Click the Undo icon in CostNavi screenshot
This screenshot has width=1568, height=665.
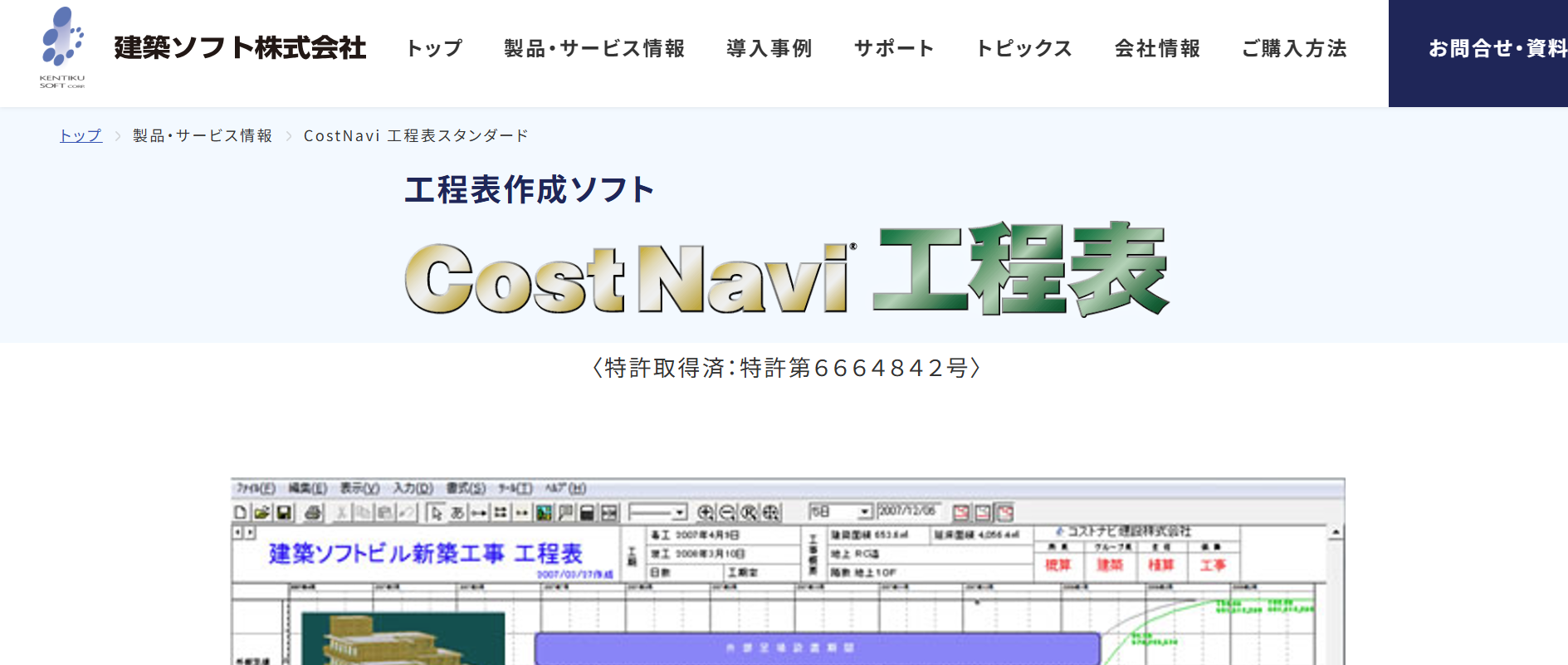tap(406, 512)
